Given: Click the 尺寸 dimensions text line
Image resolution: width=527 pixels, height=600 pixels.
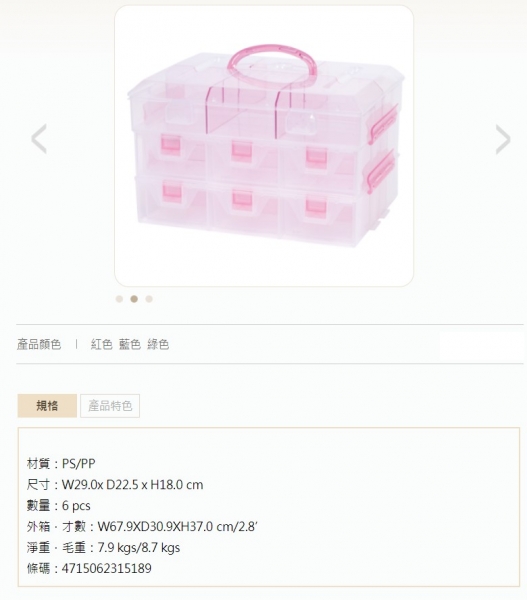Looking at the screenshot, I should point(115,485).
